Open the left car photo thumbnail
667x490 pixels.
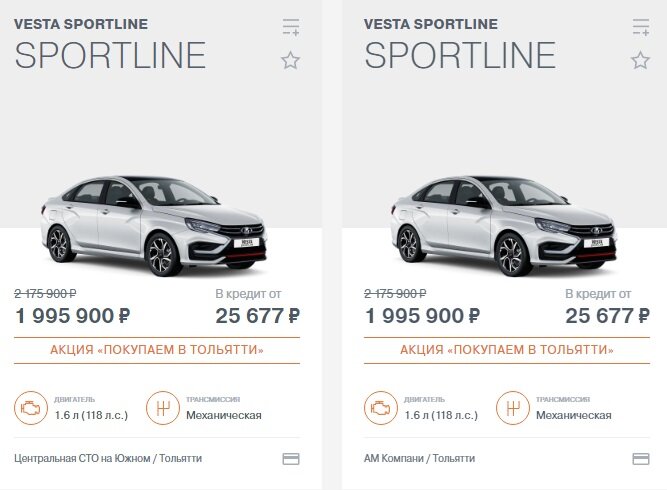(154, 225)
